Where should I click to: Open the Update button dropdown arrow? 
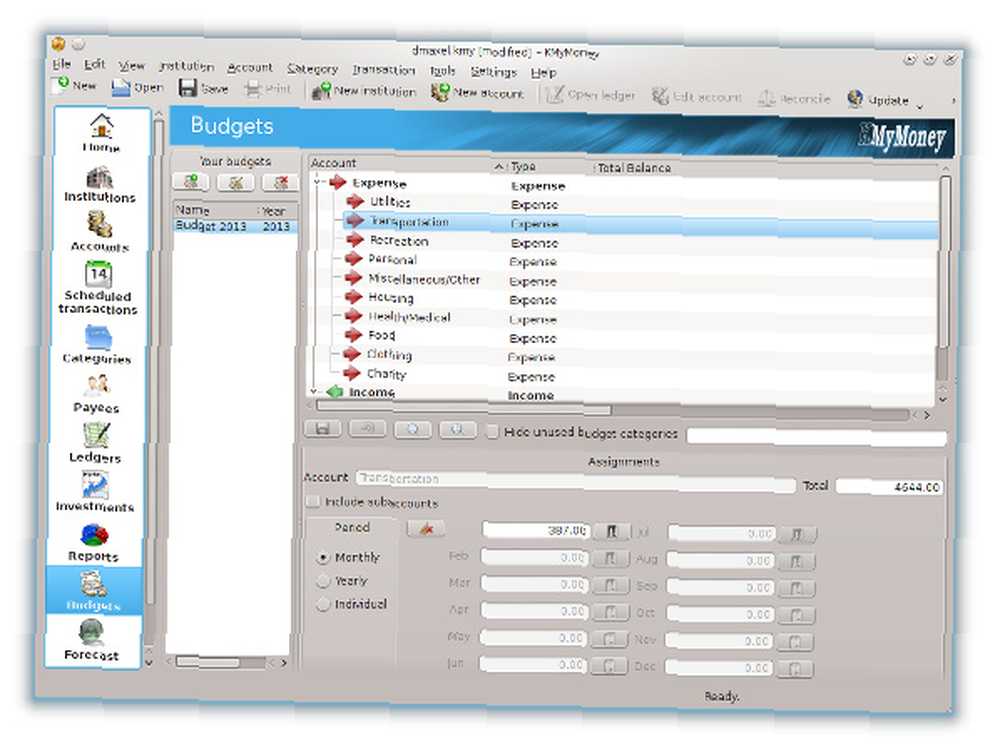point(919,107)
